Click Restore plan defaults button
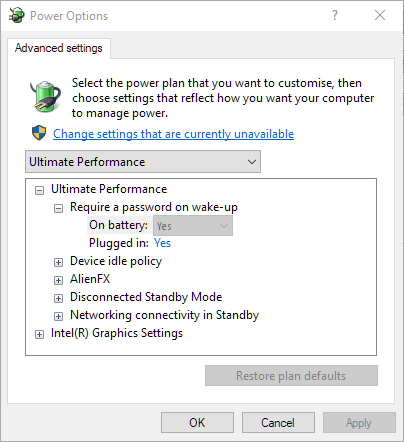Image resolution: width=404 pixels, height=442 pixels. point(291,376)
